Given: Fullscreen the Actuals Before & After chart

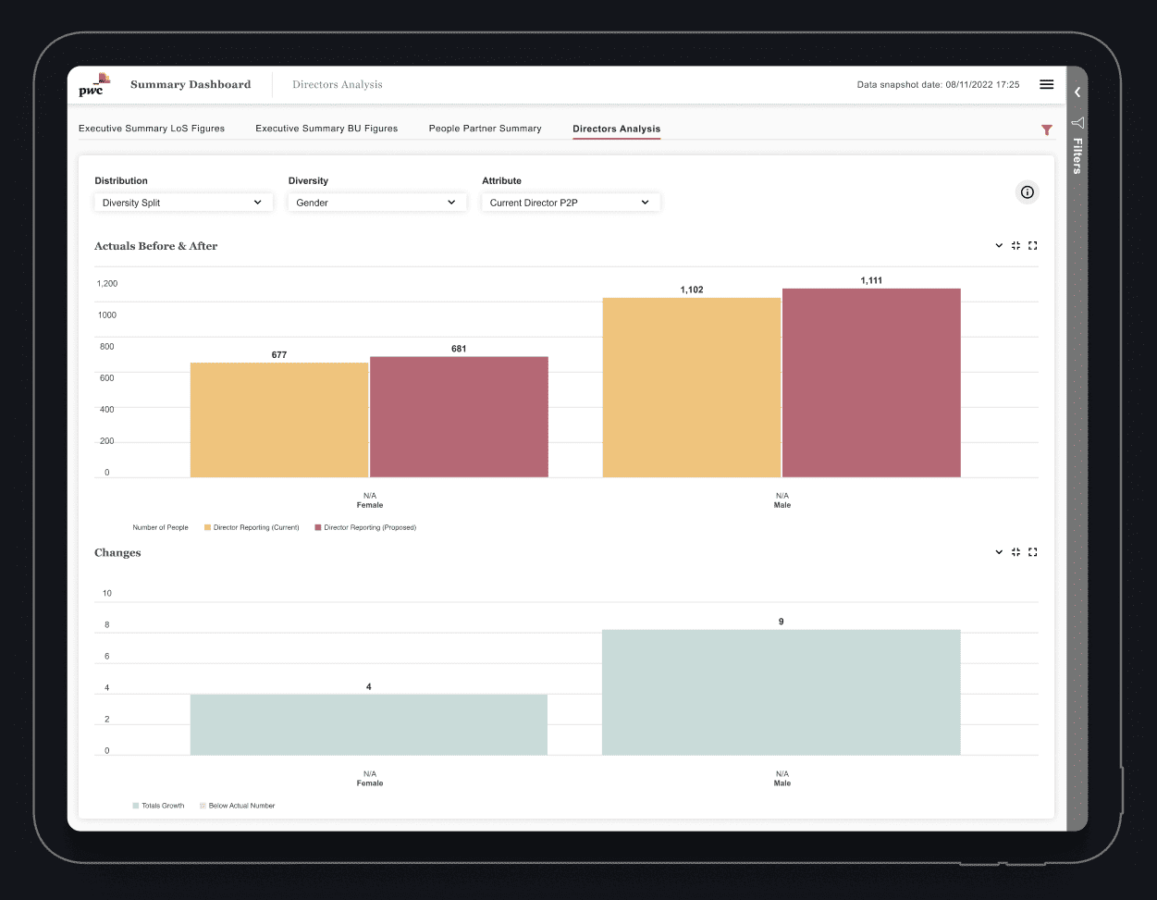Looking at the screenshot, I should click(1033, 246).
